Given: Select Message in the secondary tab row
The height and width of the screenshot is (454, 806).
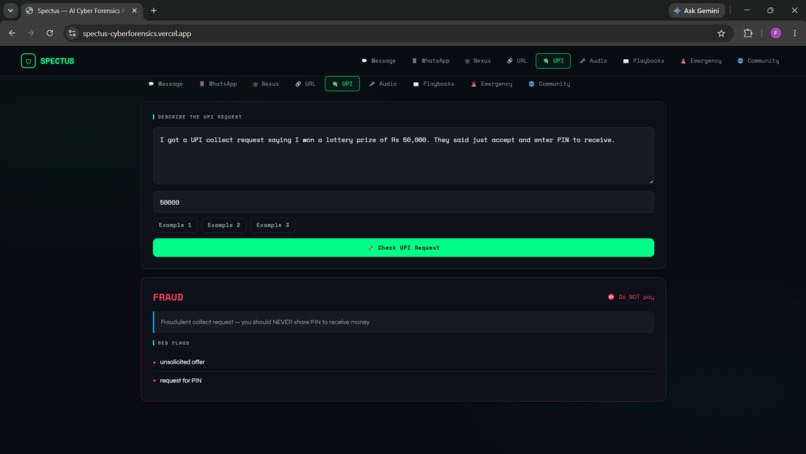Looking at the screenshot, I should [x=166, y=84].
